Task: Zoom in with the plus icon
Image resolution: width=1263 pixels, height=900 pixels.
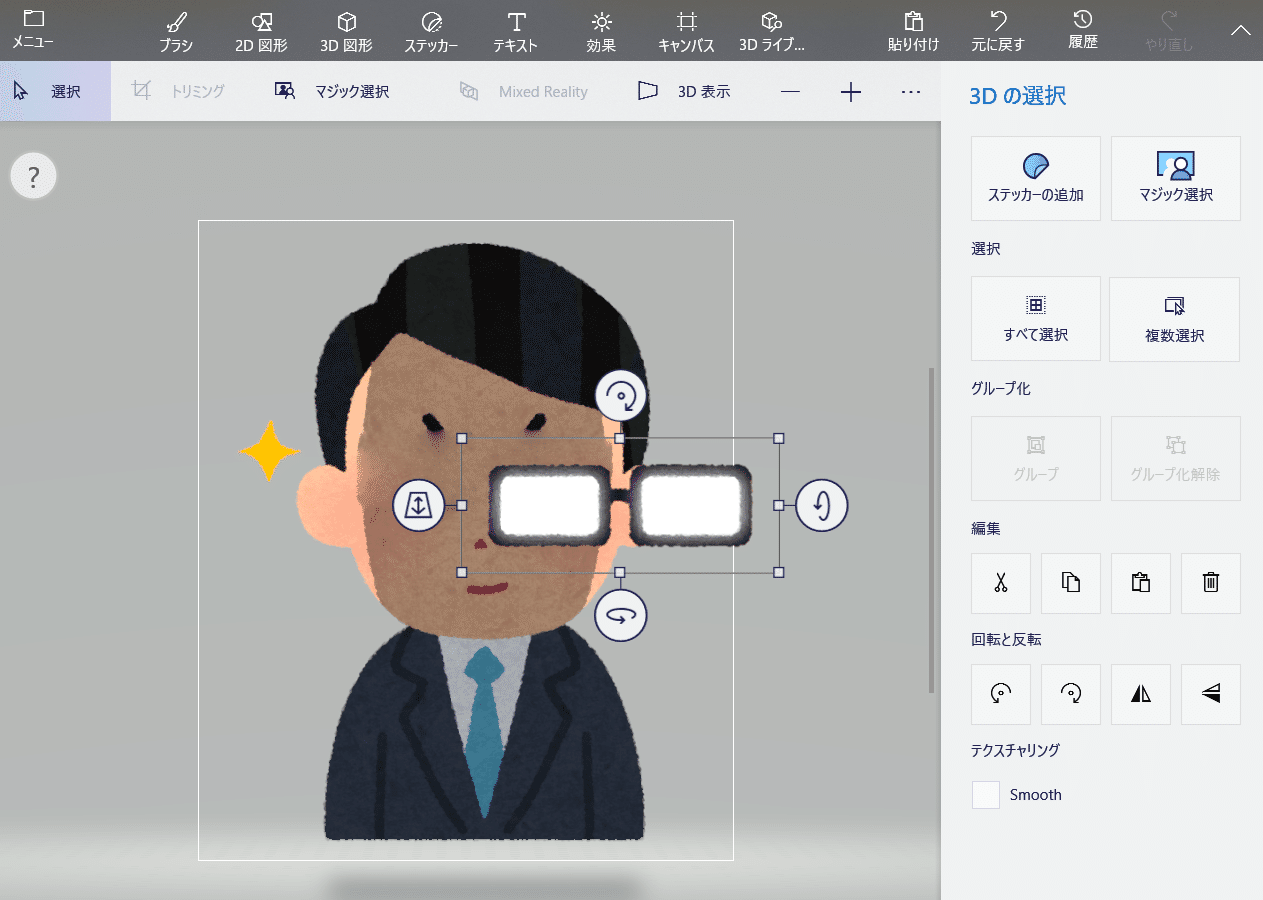Action: click(850, 92)
